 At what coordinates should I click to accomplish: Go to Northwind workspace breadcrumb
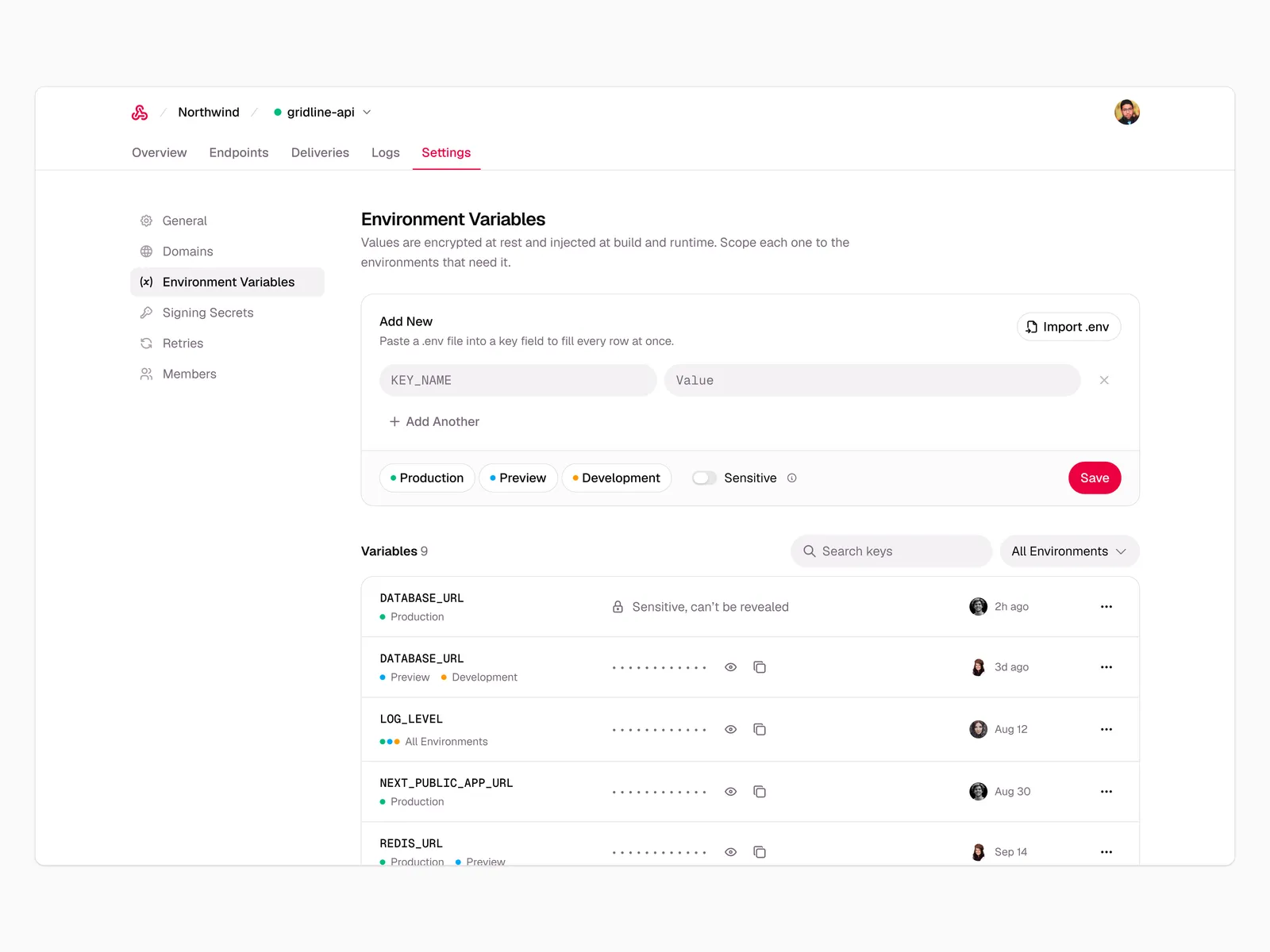click(x=209, y=113)
